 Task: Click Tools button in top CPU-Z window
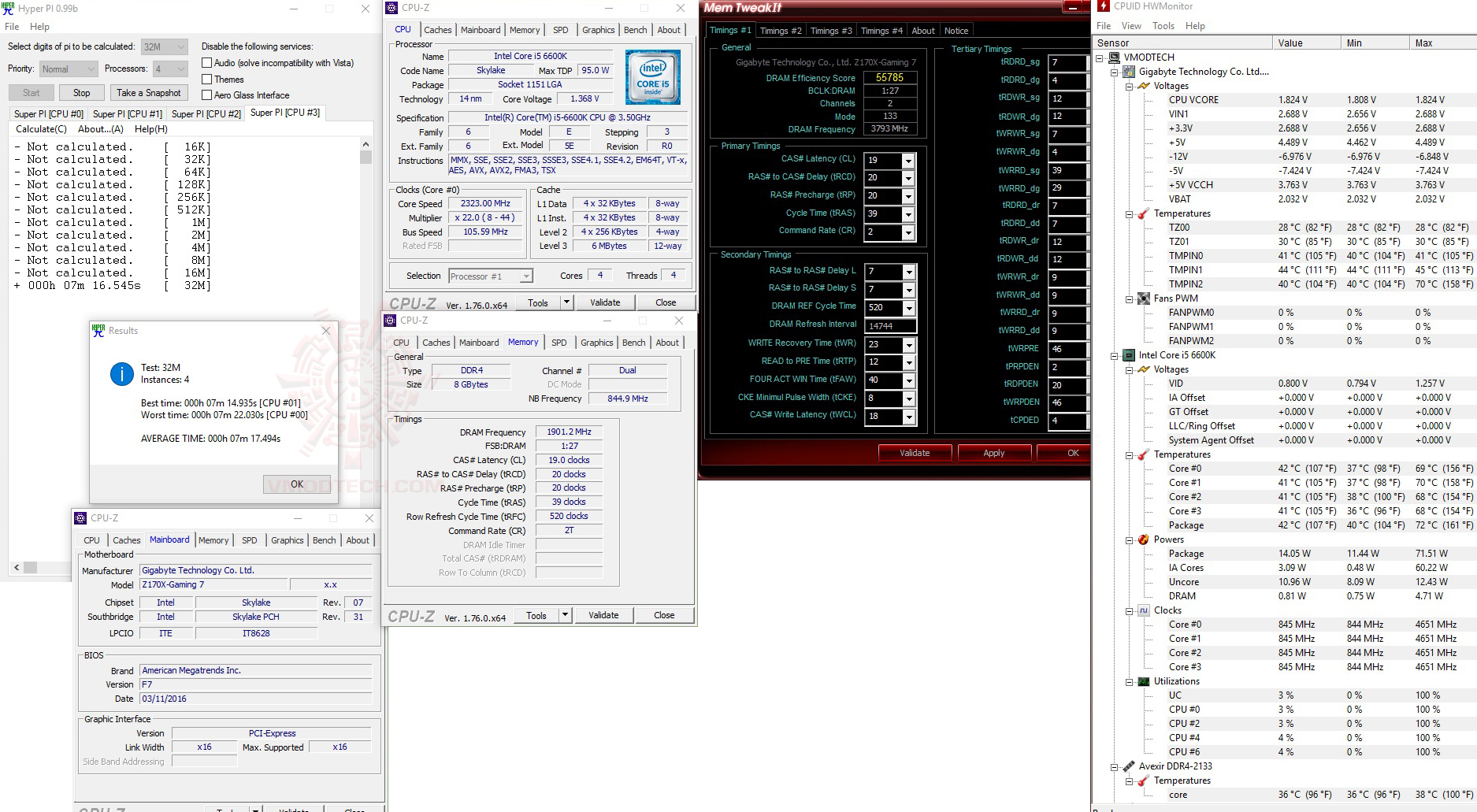538,302
